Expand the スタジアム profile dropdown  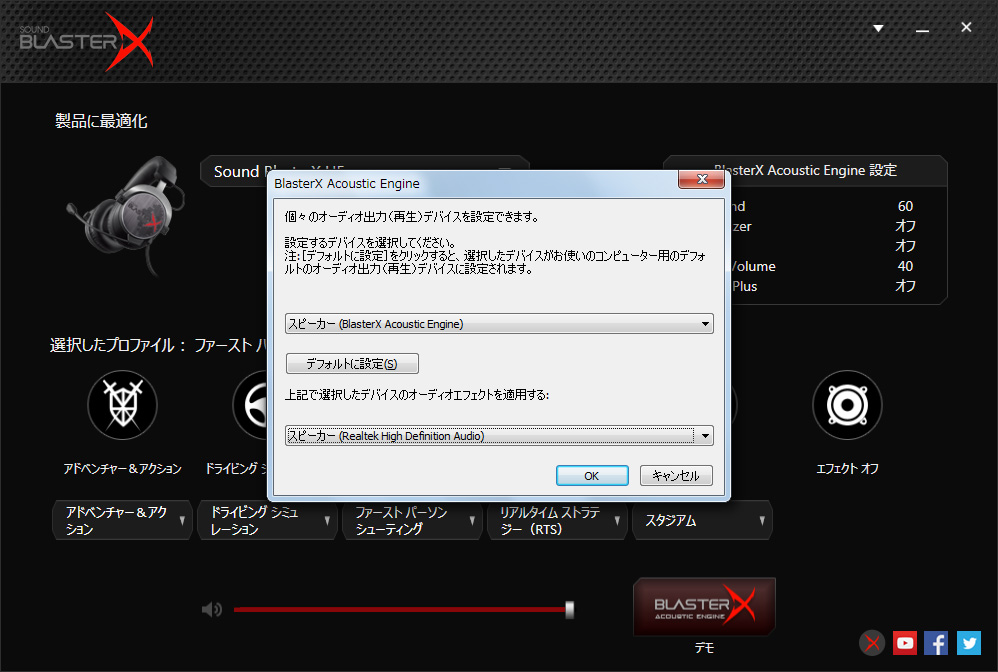pyautogui.click(x=703, y=521)
